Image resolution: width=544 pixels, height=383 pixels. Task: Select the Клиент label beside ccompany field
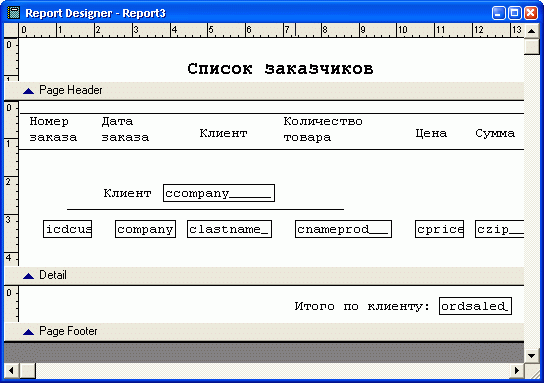(x=127, y=193)
